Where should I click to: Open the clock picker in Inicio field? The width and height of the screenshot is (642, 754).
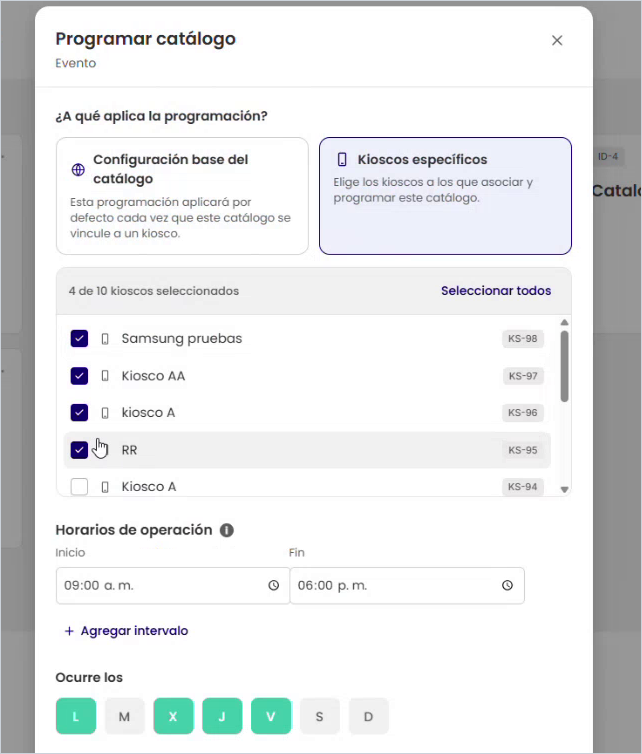click(x=274, y=585)
